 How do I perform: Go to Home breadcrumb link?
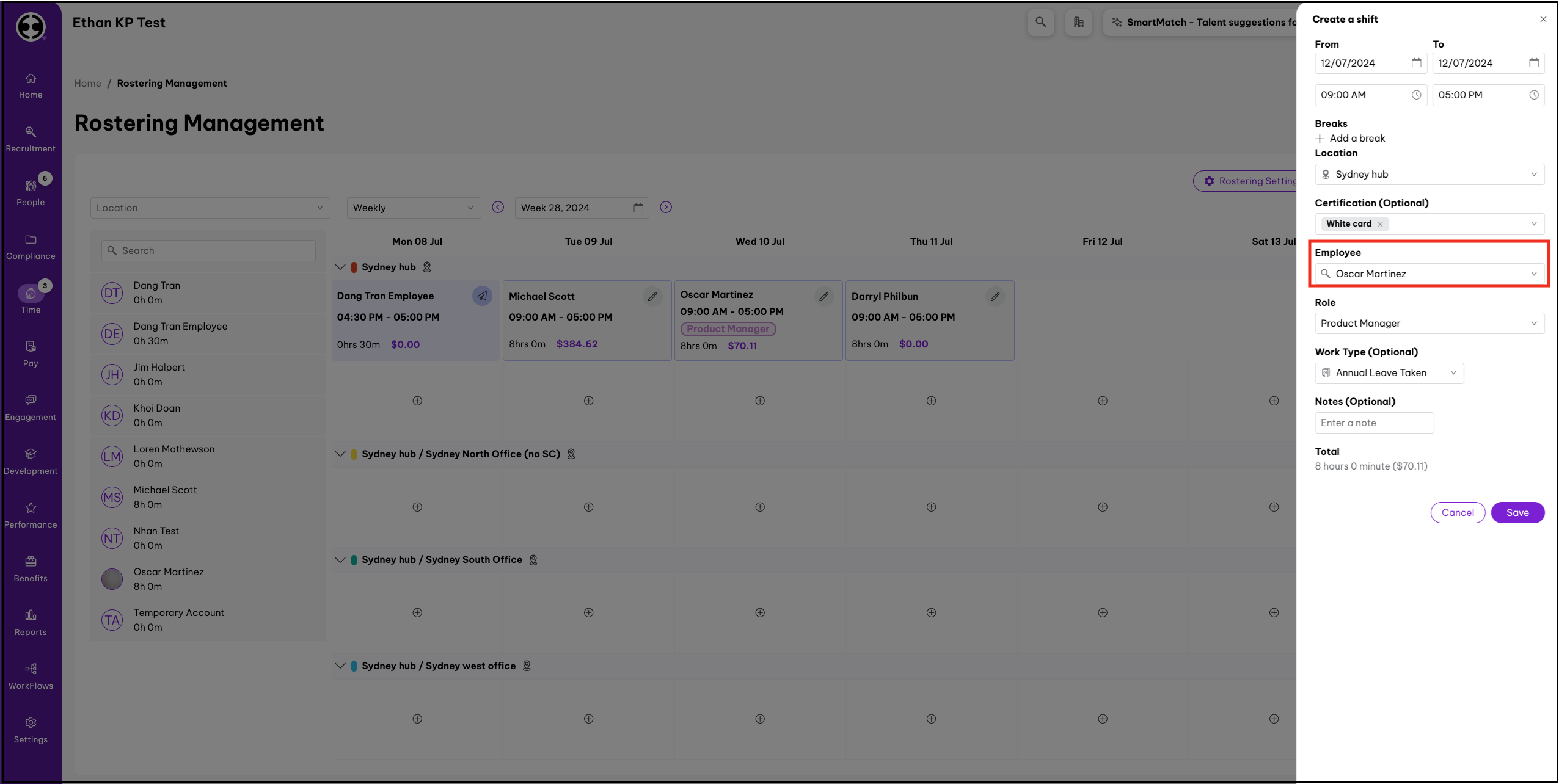[87, 84]
